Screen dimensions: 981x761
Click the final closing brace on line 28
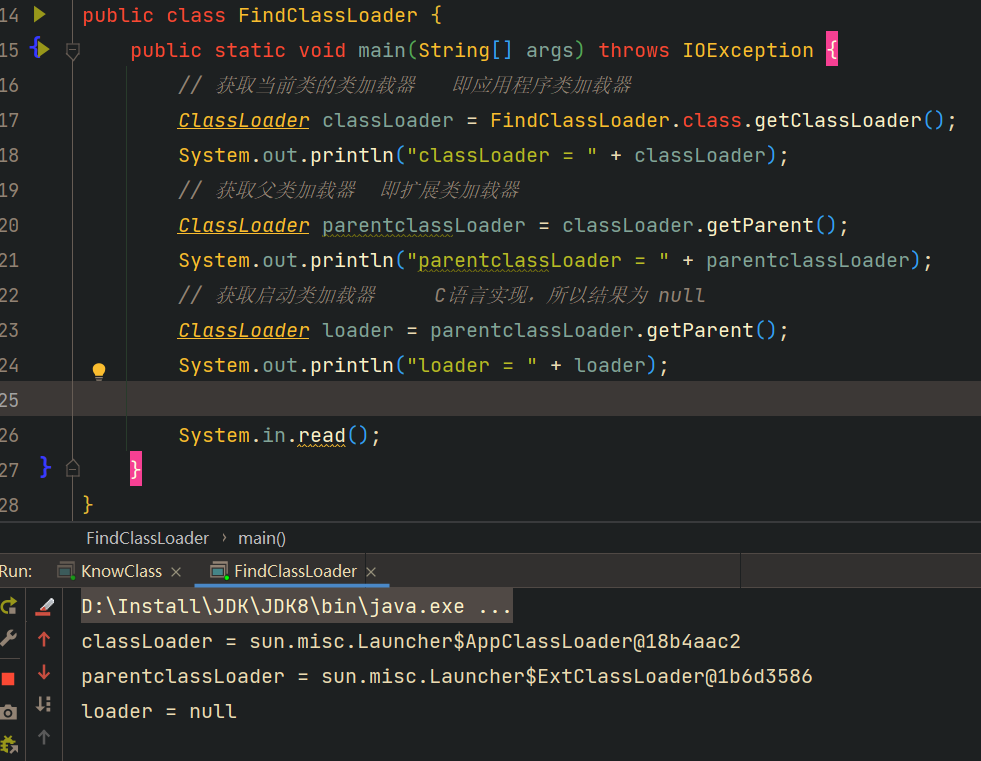(x=88, y=504)
